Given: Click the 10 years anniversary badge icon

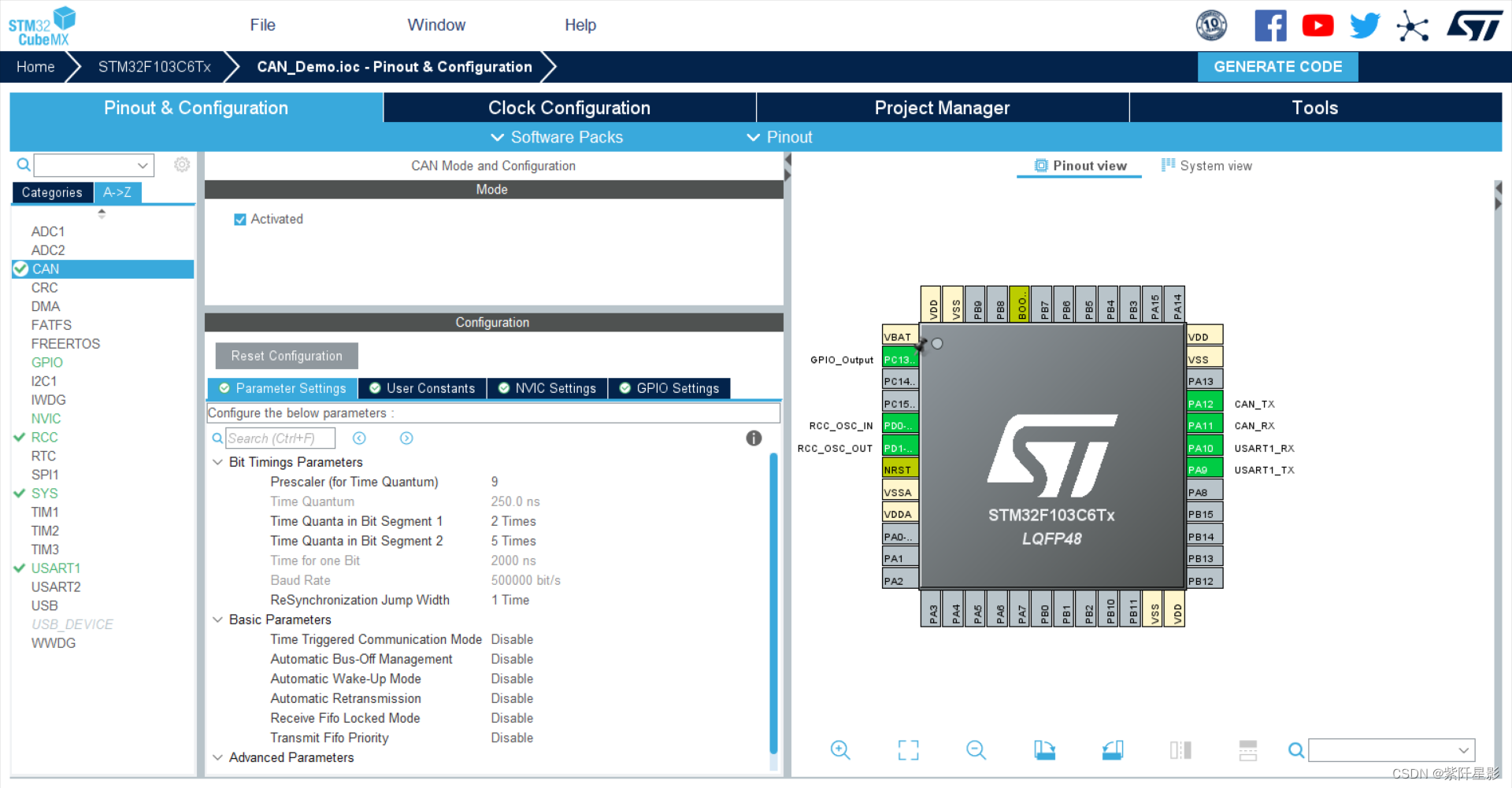Looking at the screenshot, I should (1211, 25).
